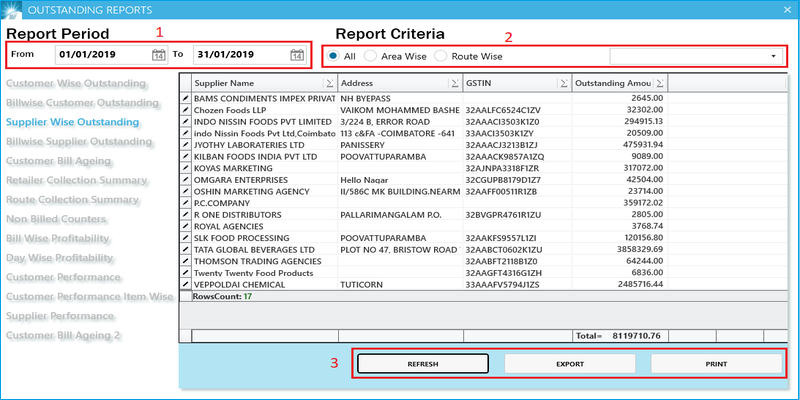Click the PRINT button
Viewport: 800px width, 400px height.
pos(715,365)
